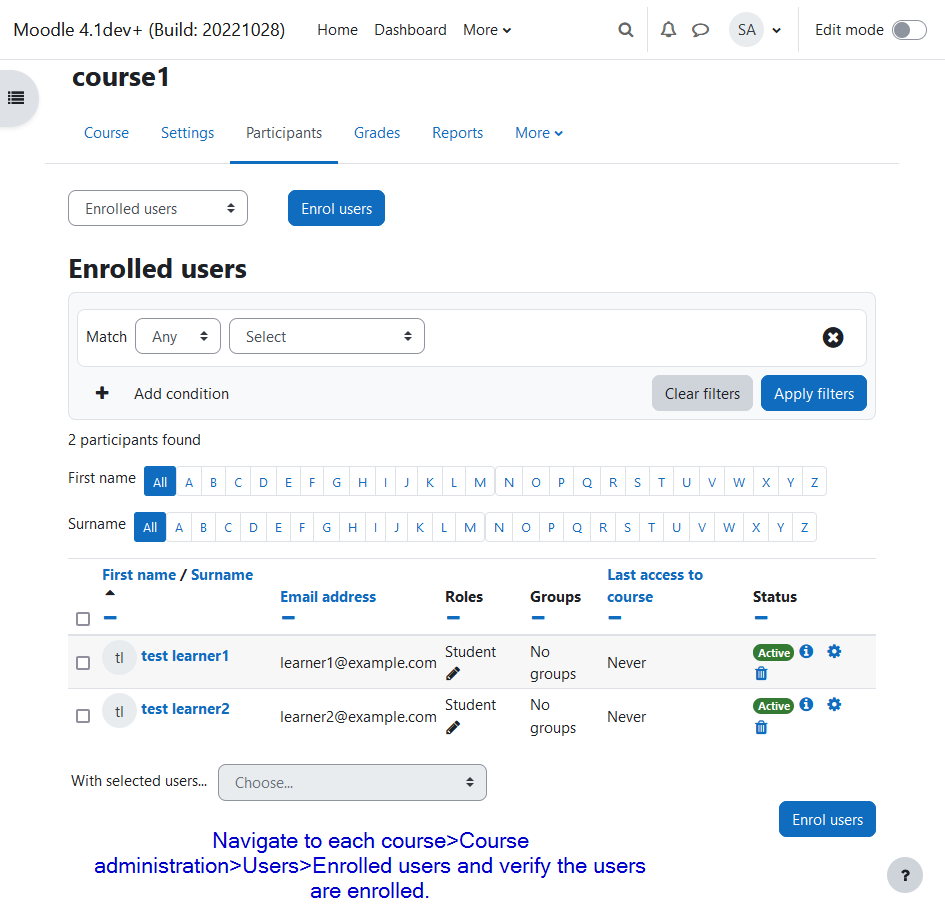
Task: Click Apply filters button
Action: [814, 393]
